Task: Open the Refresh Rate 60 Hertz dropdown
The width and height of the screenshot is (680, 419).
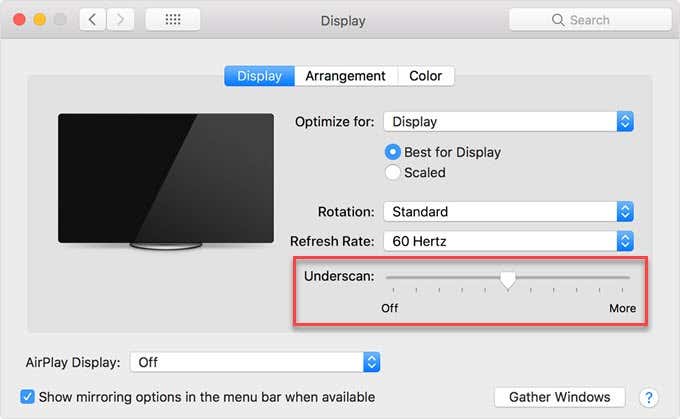Action: (508, 241)
